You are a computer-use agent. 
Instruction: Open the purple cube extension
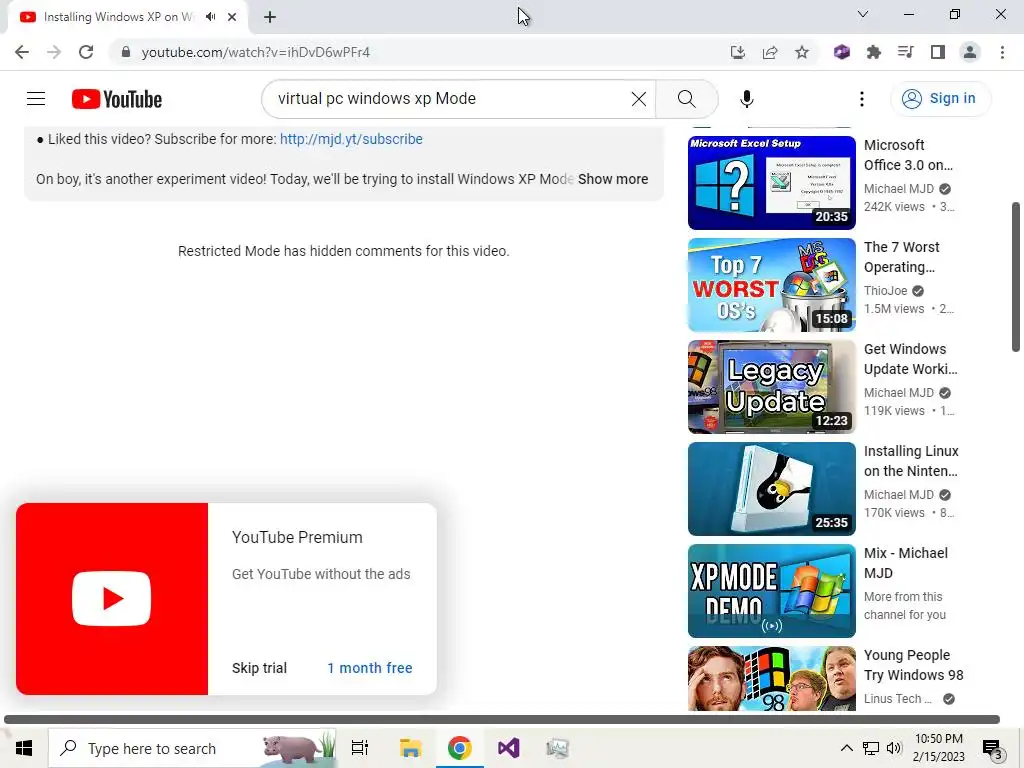pyautogui.click(x=842, y=52)
